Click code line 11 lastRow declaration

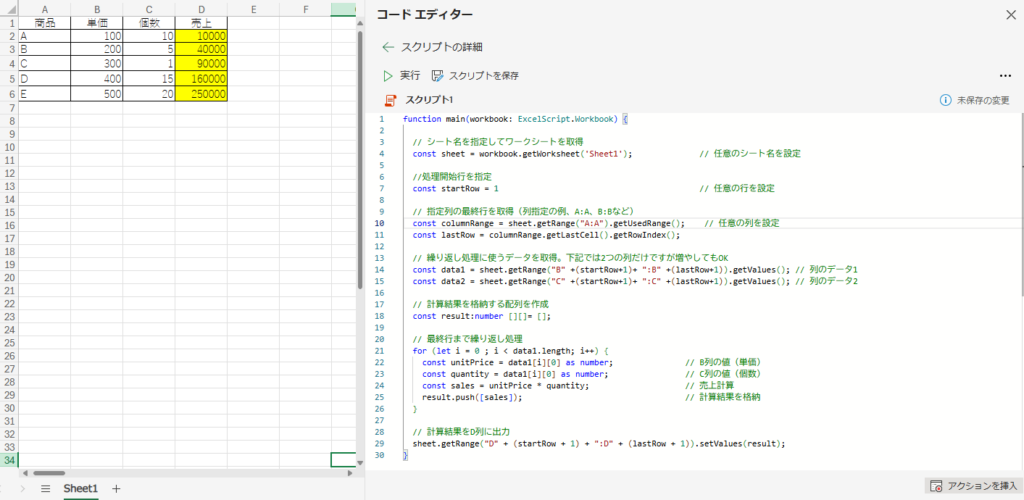coord(547,235)
